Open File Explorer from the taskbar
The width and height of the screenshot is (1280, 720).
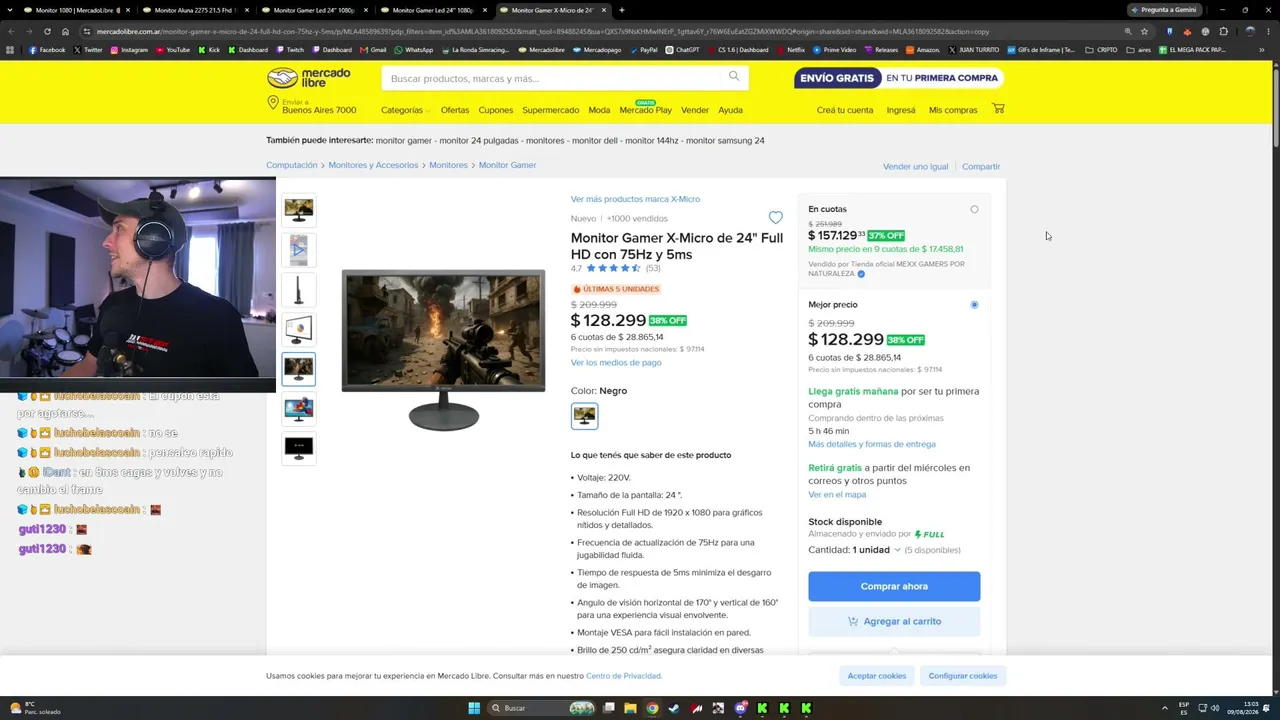(x=630, y=708)
